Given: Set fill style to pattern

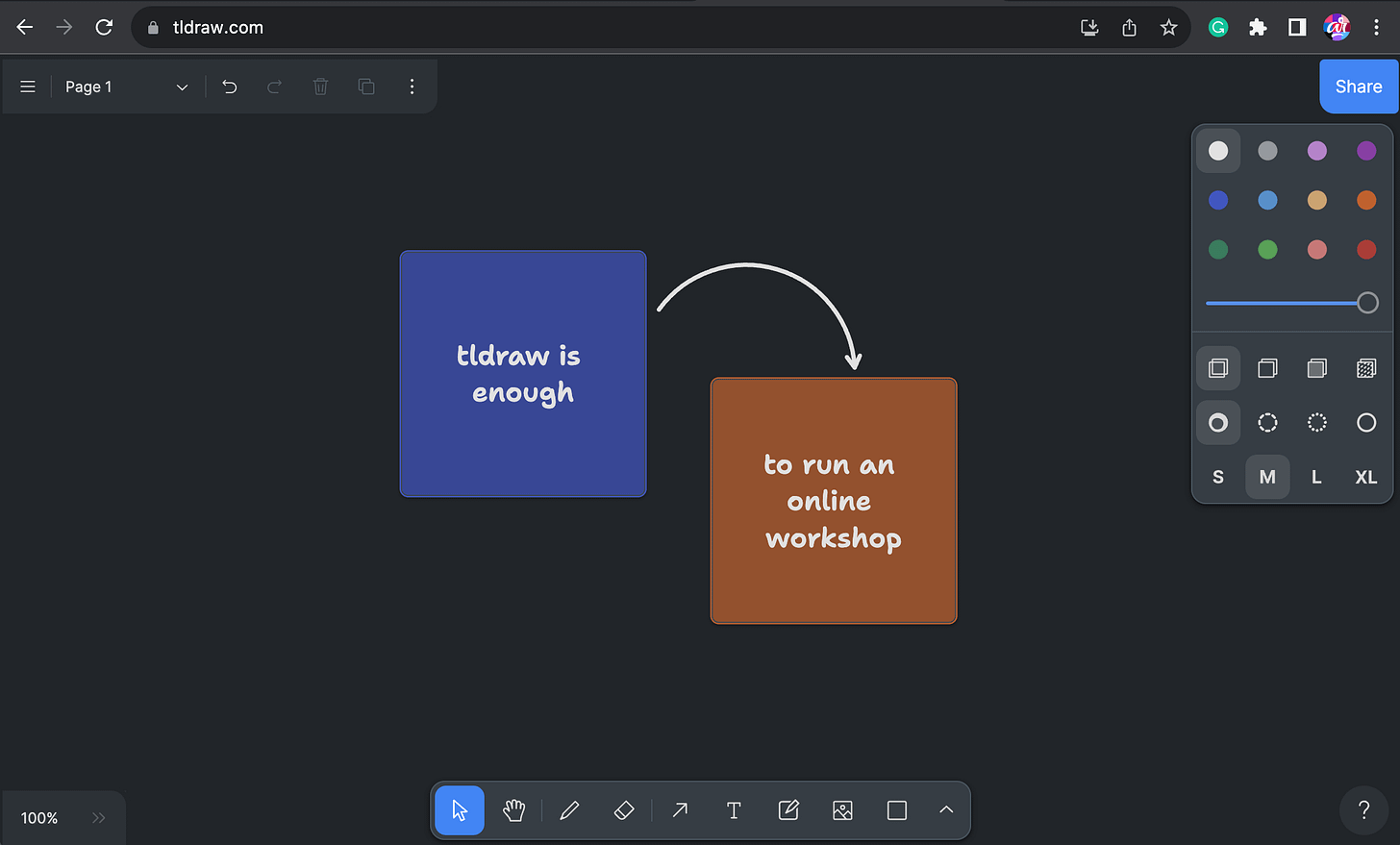Looking at the screenshot, I should pyautogui.click(x=1366, y=368).
